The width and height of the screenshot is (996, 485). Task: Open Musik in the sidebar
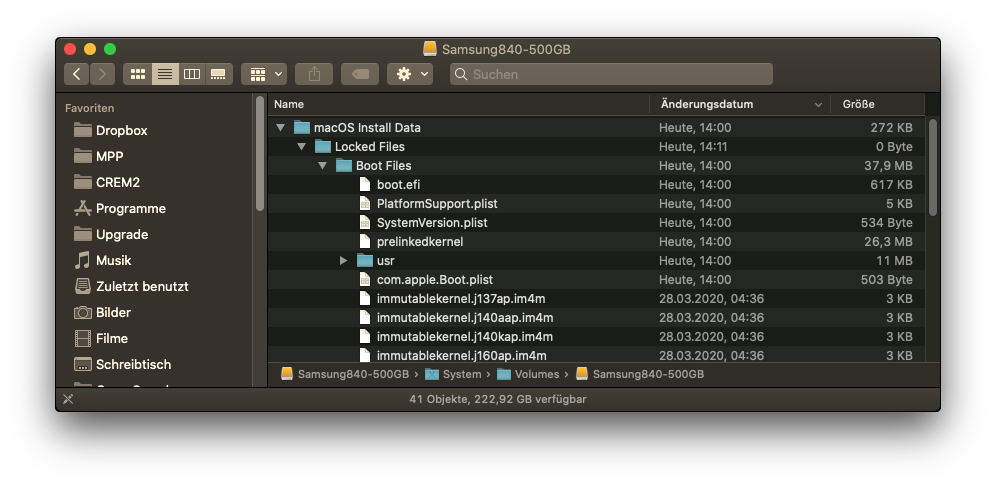pos(103,261)
